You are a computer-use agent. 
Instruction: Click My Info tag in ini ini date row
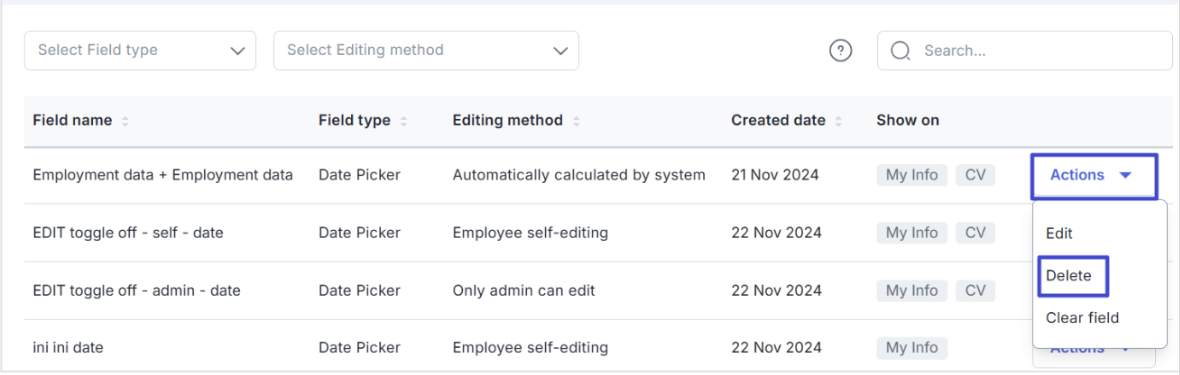click(x=912, y=348)
